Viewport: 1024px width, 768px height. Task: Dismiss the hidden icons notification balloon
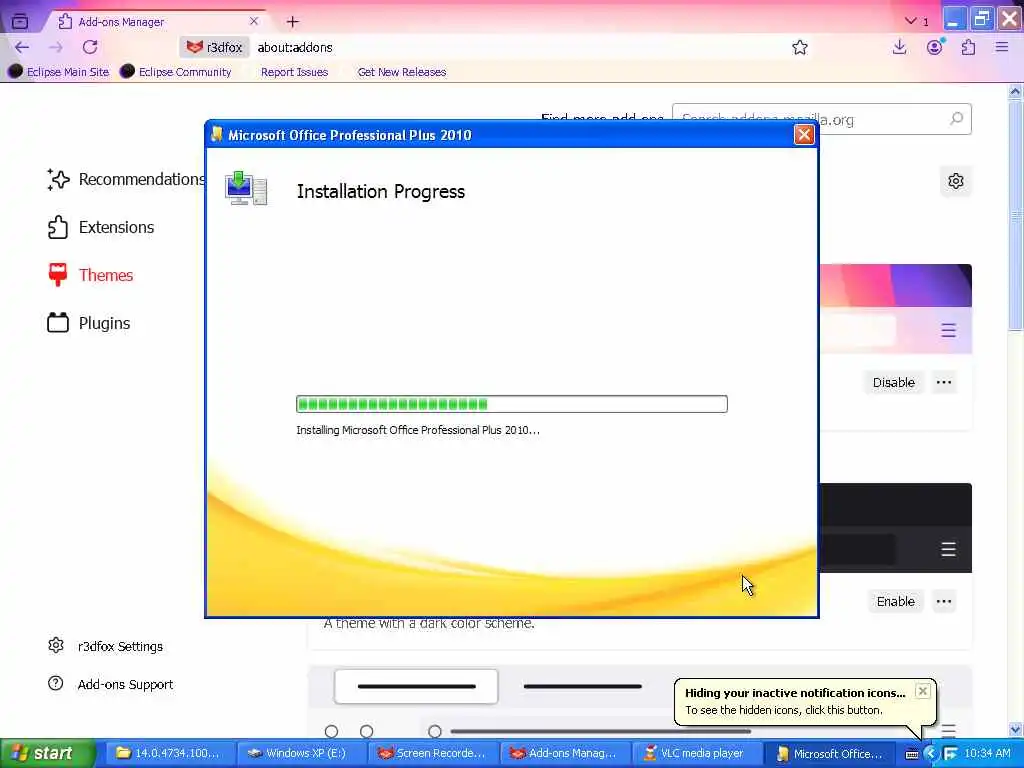pos(922,691)
